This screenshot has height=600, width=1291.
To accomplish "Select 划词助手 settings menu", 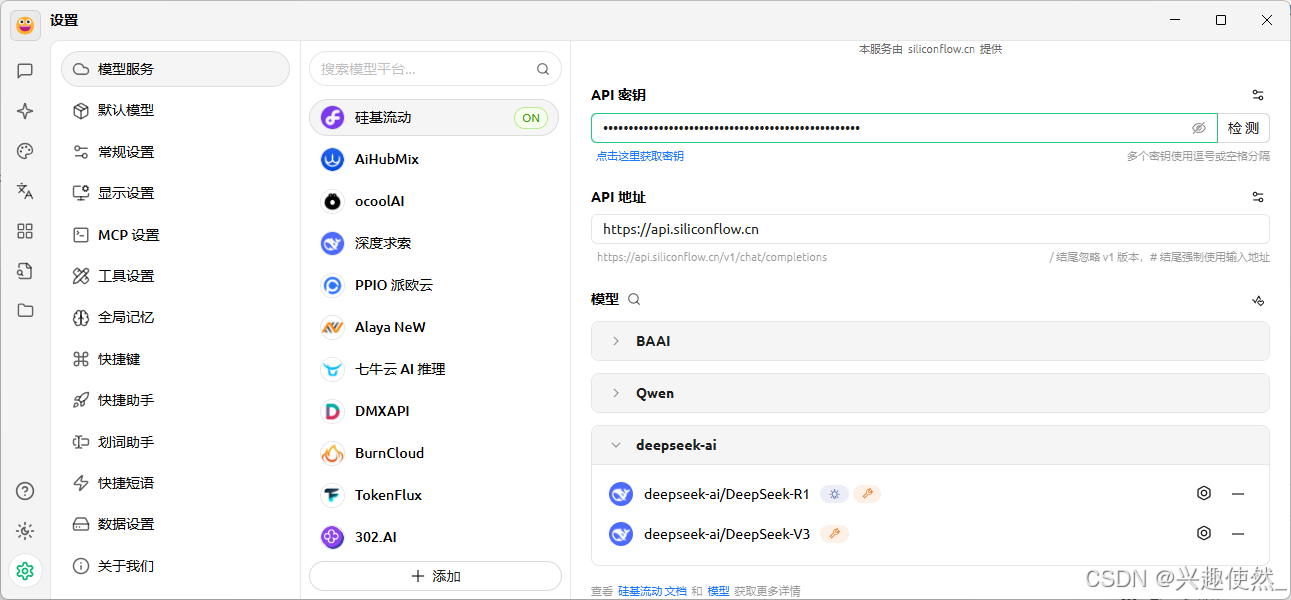I will coord(175,442).
